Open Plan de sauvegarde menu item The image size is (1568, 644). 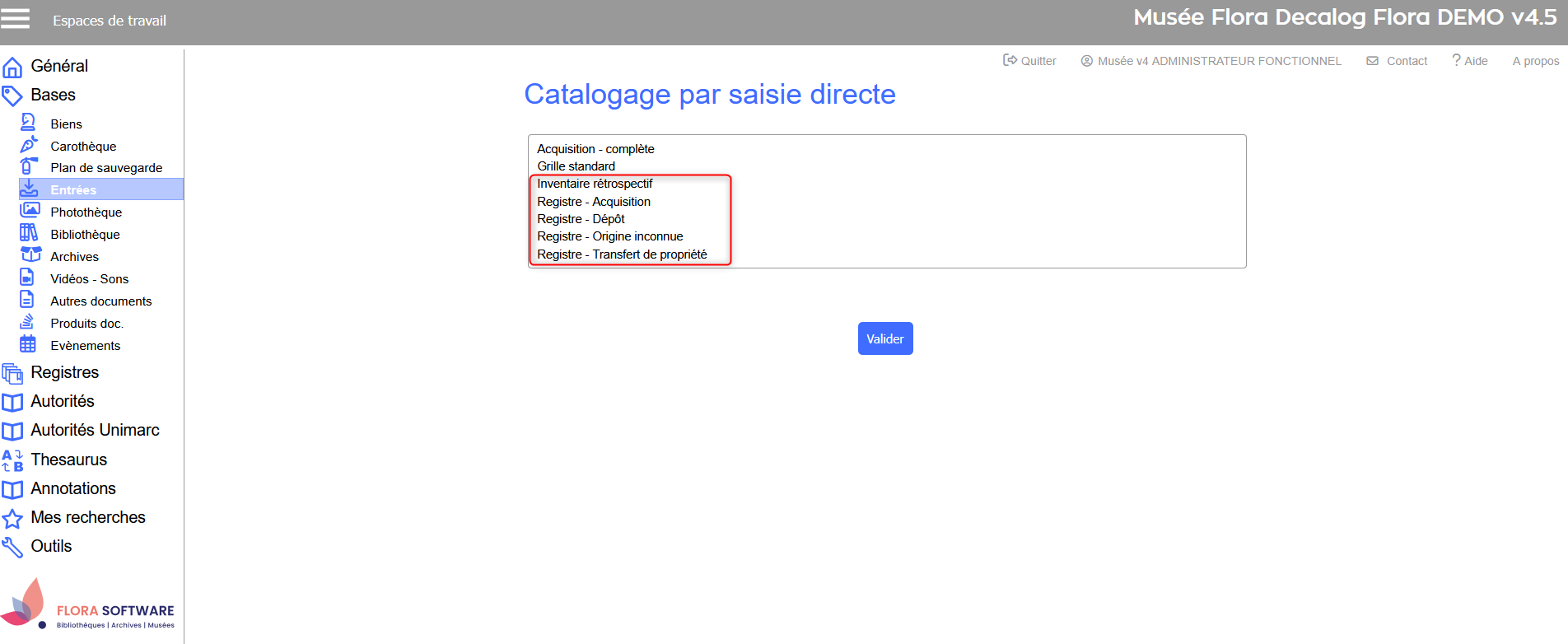coord(106,168)
